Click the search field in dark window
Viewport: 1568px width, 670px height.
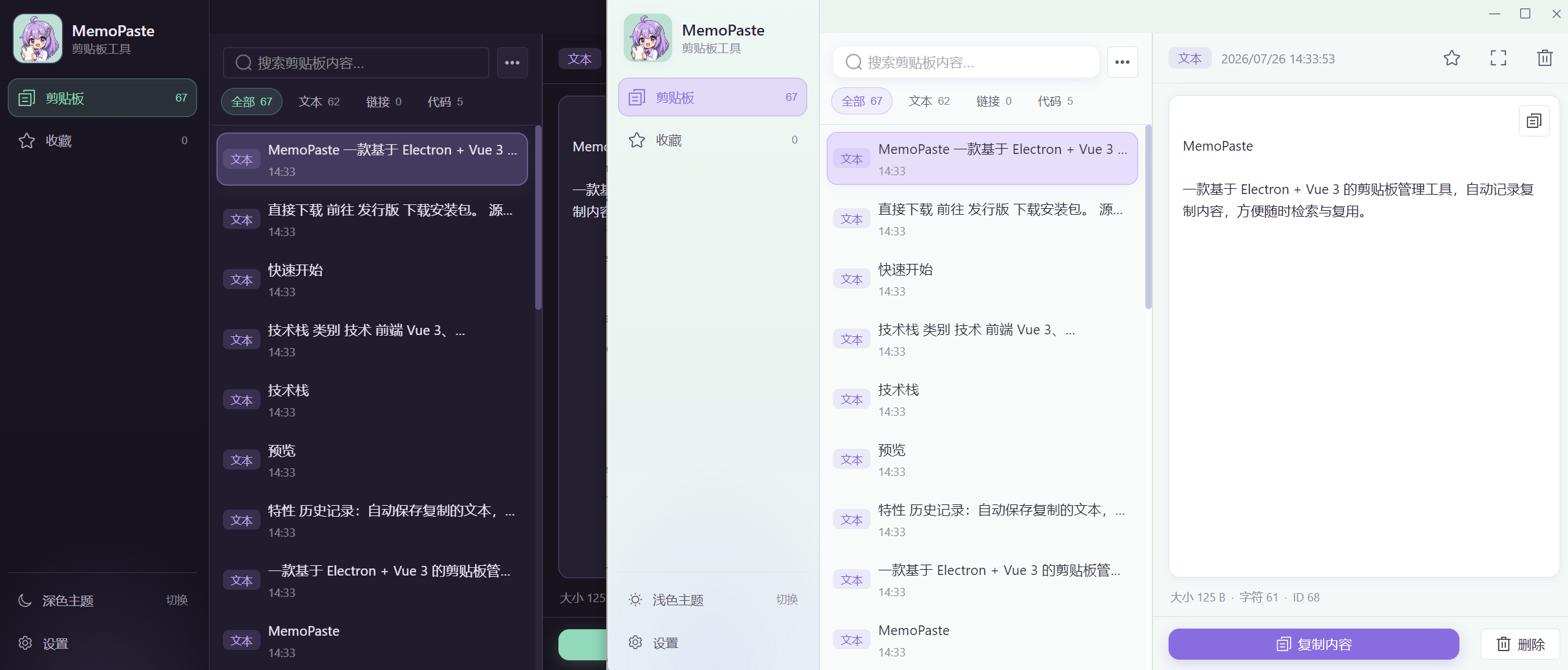pos(356,63)
